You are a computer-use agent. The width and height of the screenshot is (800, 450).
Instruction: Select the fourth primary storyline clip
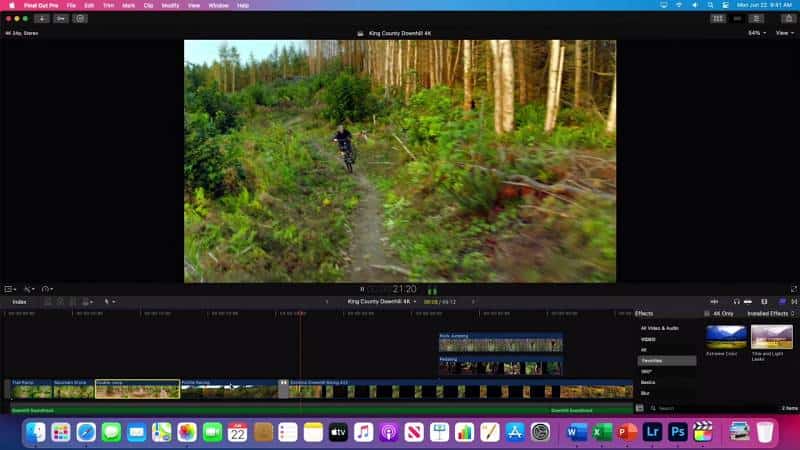click(x=230, y=389)
